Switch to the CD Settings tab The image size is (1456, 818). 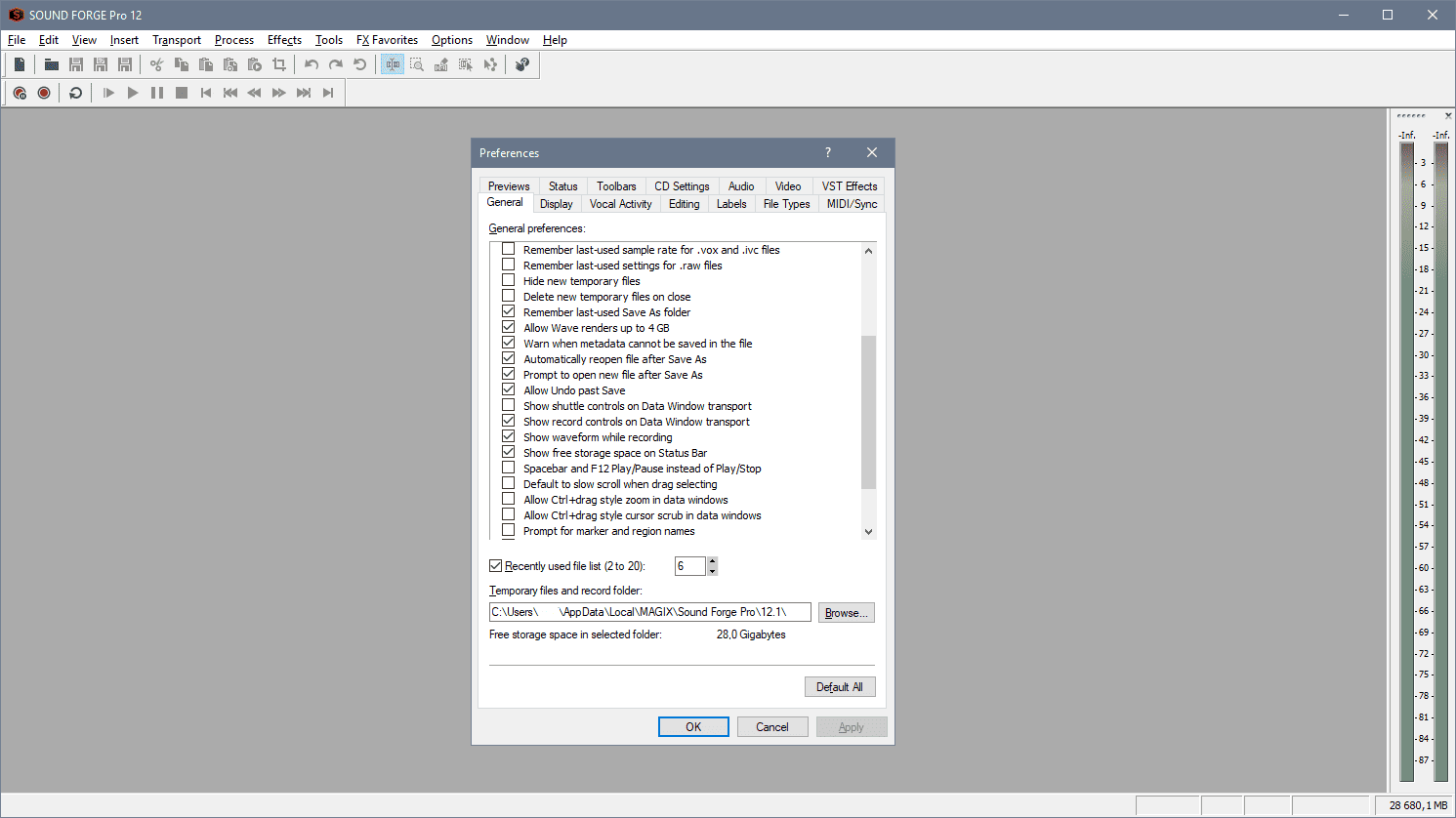[682, 186]
